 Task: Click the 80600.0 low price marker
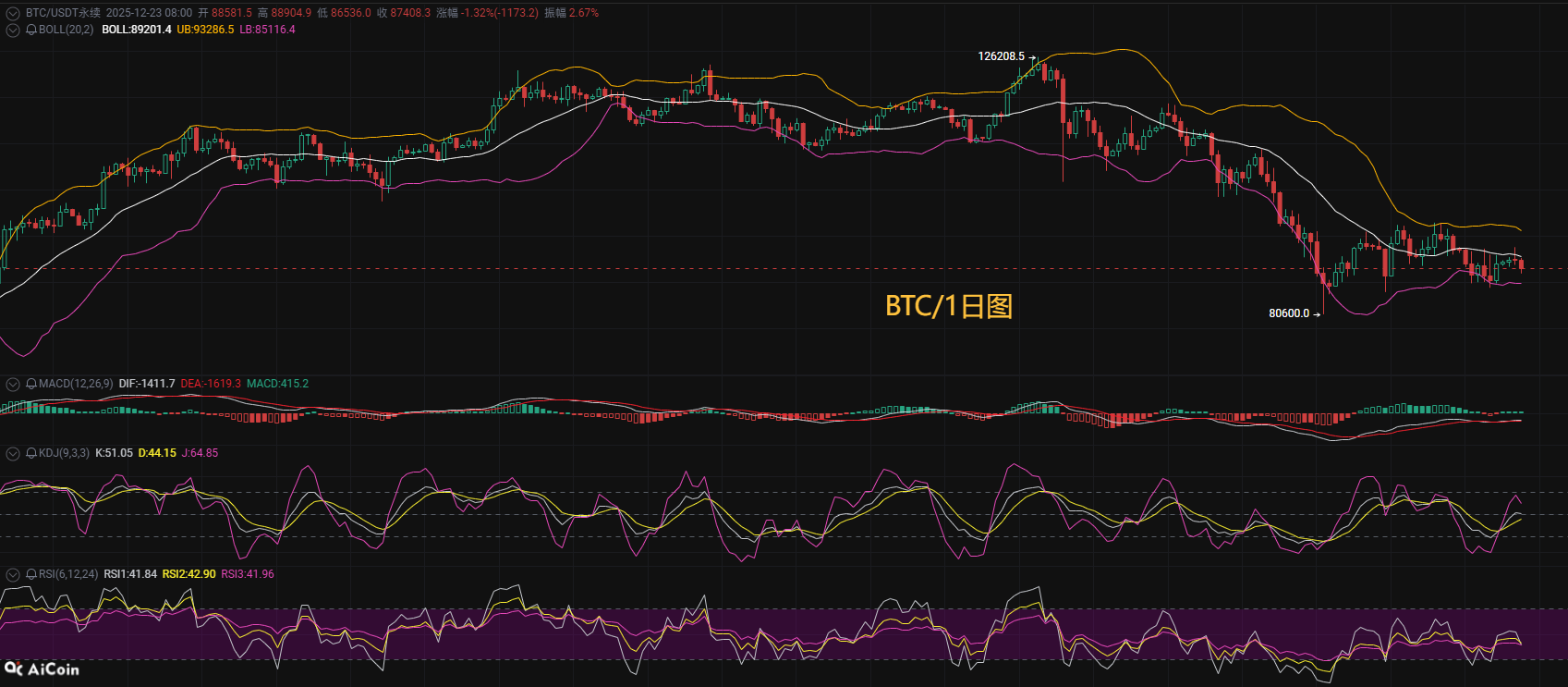pos(1289,313)
